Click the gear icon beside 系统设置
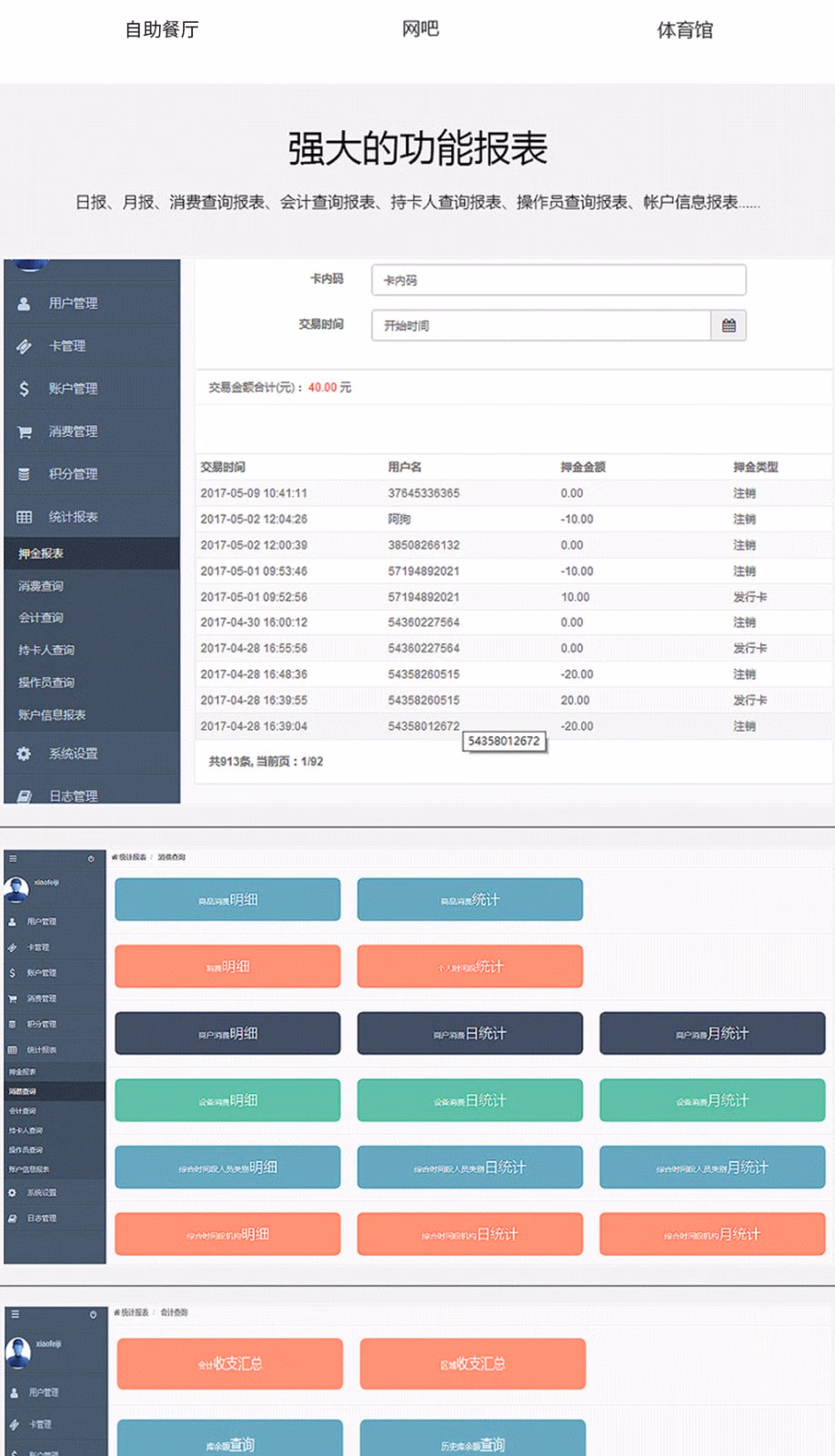835x1456 pixels. point(25,753)
